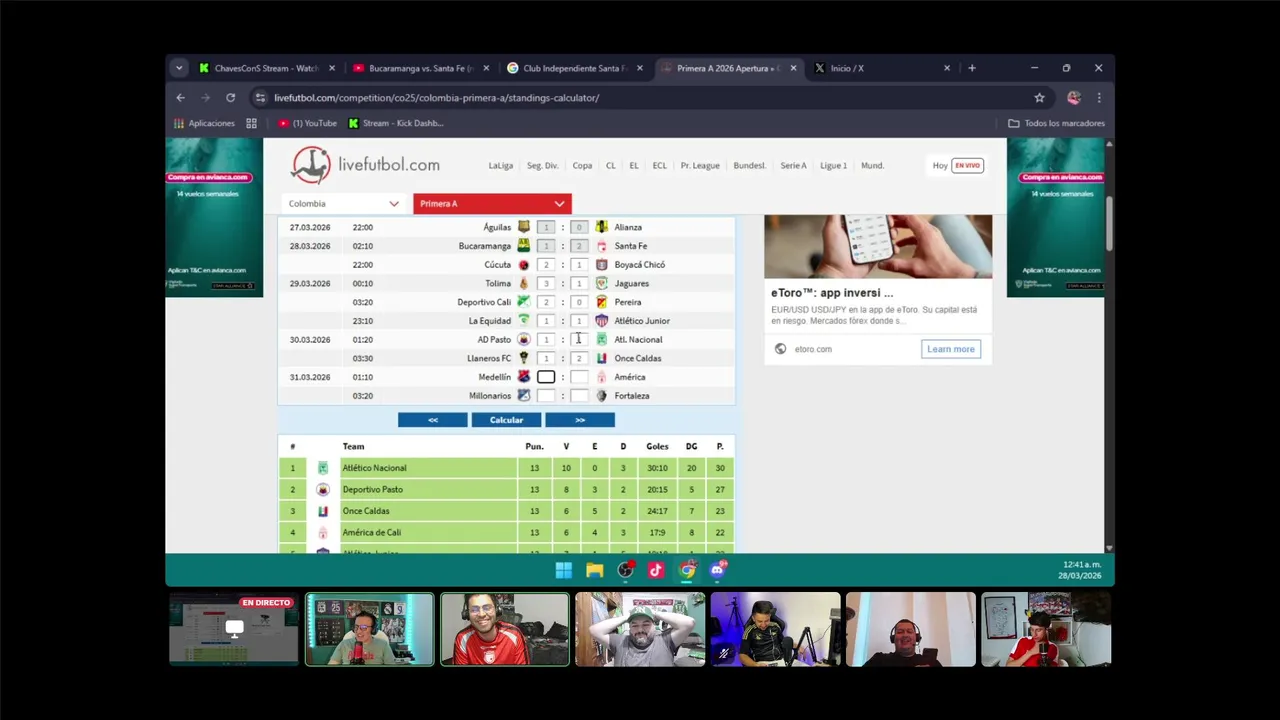The height and width of the screenshot is (720, 1280).
Task: Open the LaLiga menu item
Action: point(501,165)
